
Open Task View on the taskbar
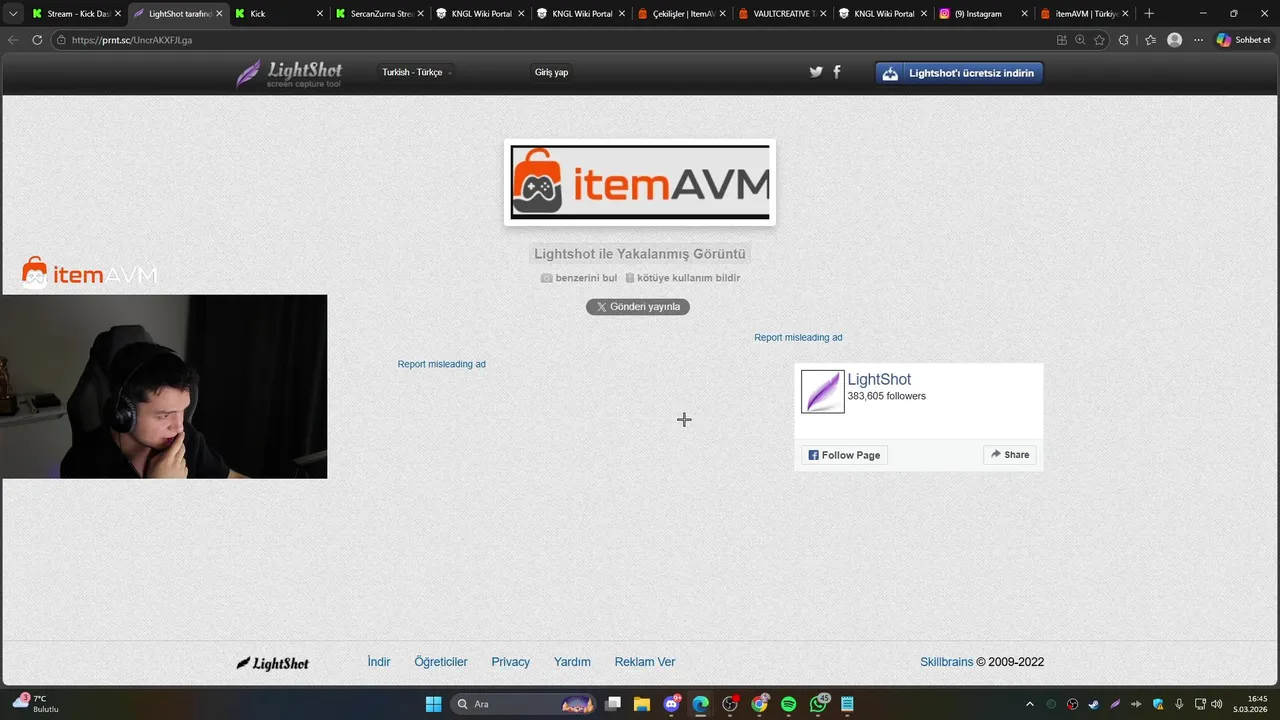tap(614, 704)
